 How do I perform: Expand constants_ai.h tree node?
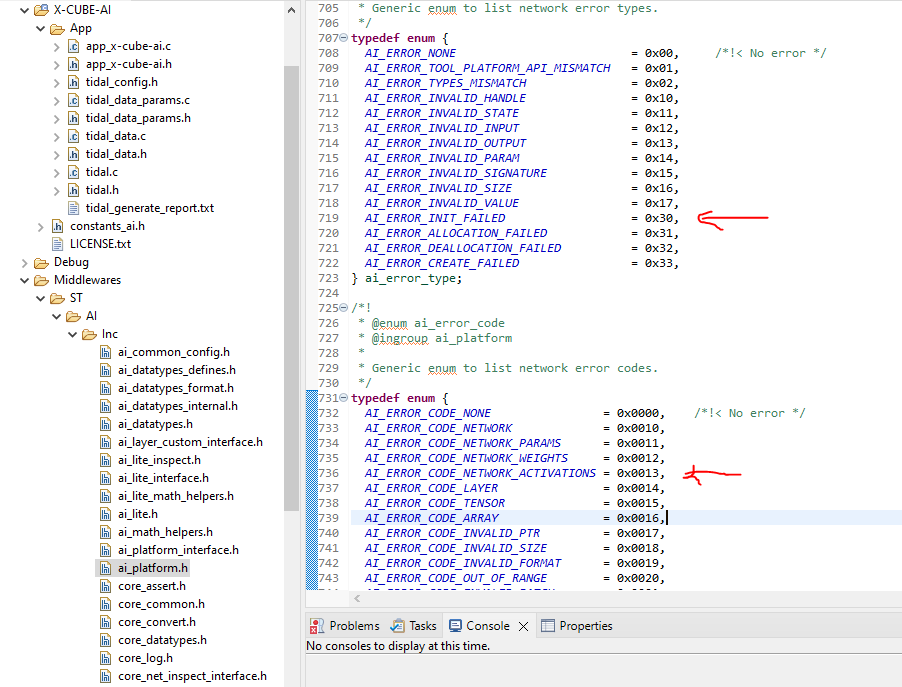[40, 227]
